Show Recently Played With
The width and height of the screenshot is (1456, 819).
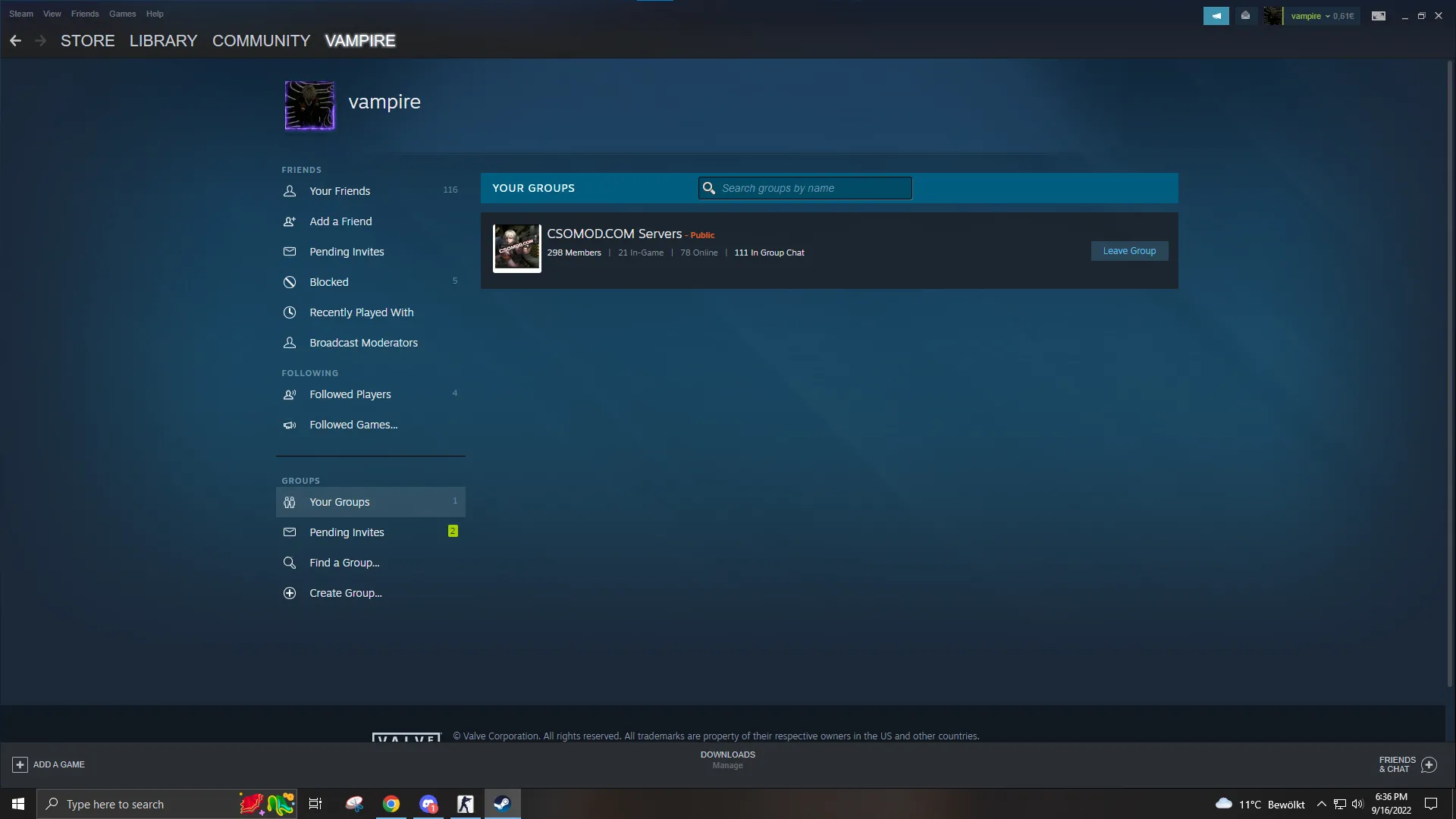tap(371, 312)
